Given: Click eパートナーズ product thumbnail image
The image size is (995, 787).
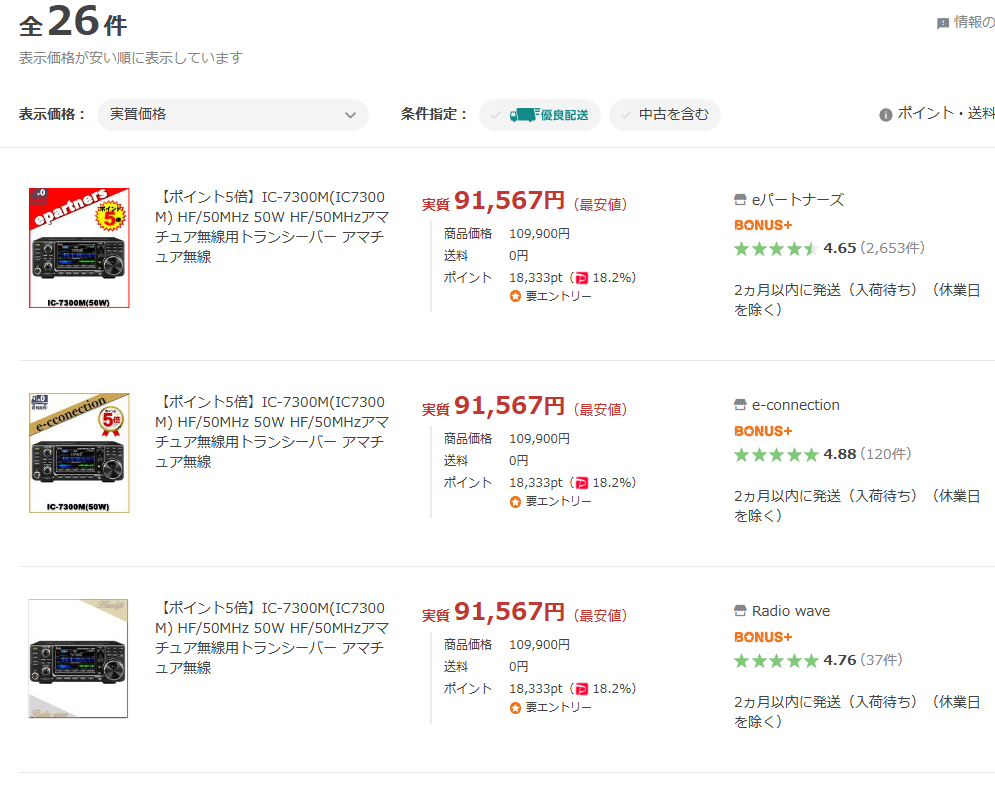Looking at the screenshot, I should point(79,248).
